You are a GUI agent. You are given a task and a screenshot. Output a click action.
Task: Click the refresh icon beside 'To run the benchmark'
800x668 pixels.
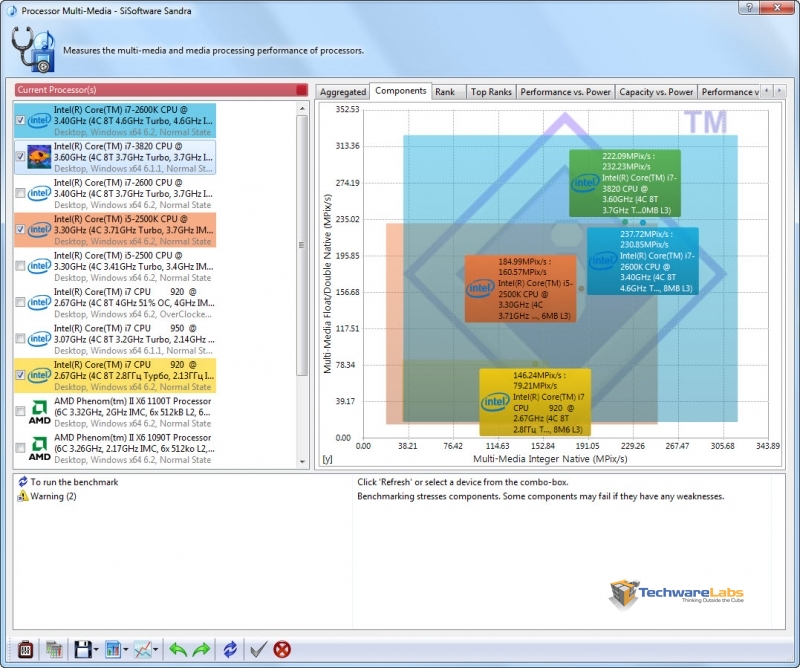coord(22,482)
